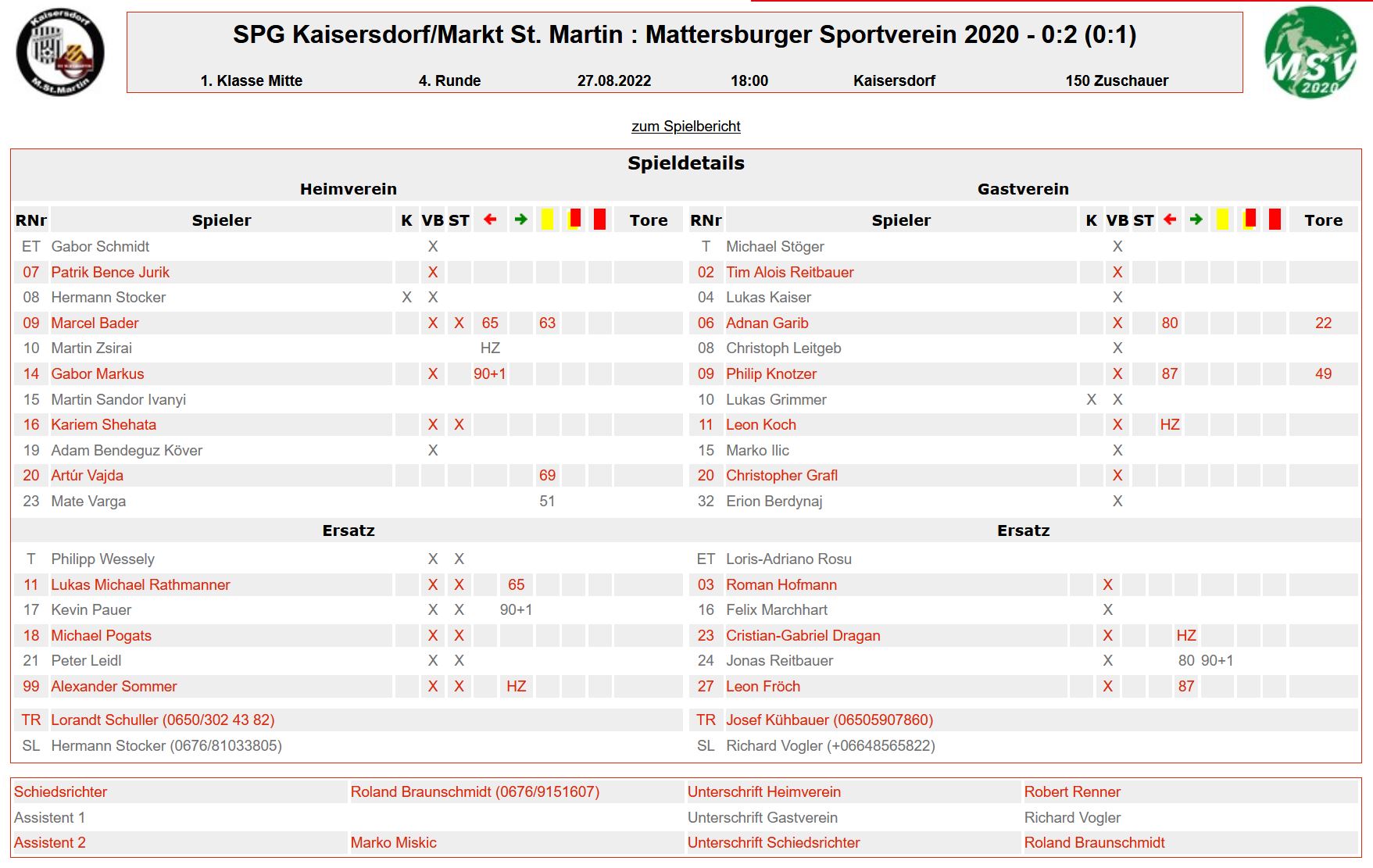Viewport: 1373px width, 868px height.
Task: Click the 'Gastverein' section heading
Action: click(1023, 189)
